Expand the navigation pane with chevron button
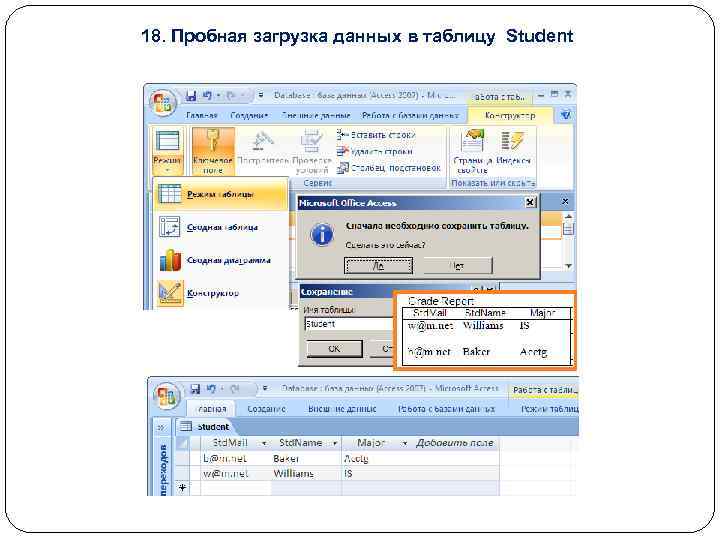Screen dimensions: 720x540 point(162,428)
